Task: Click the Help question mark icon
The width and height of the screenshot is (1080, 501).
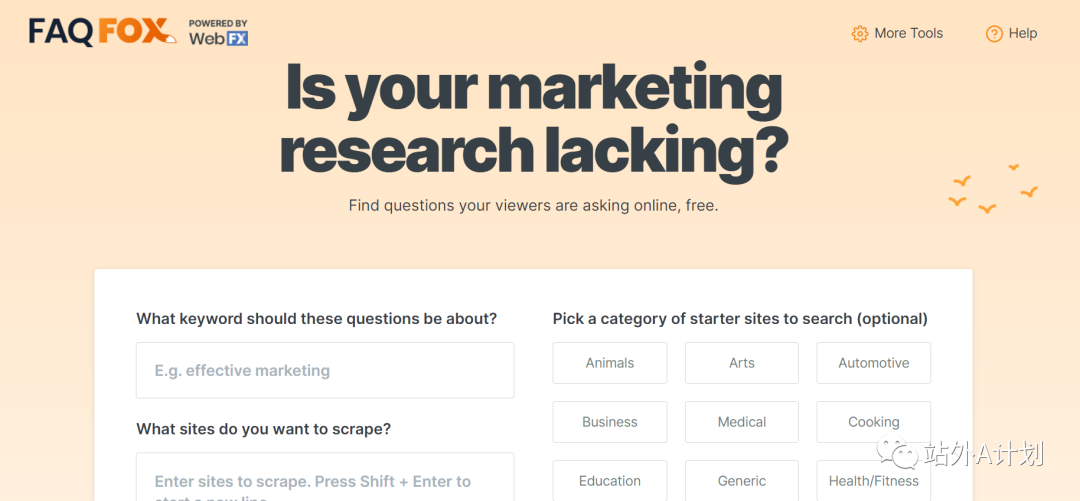Action: 994,34
